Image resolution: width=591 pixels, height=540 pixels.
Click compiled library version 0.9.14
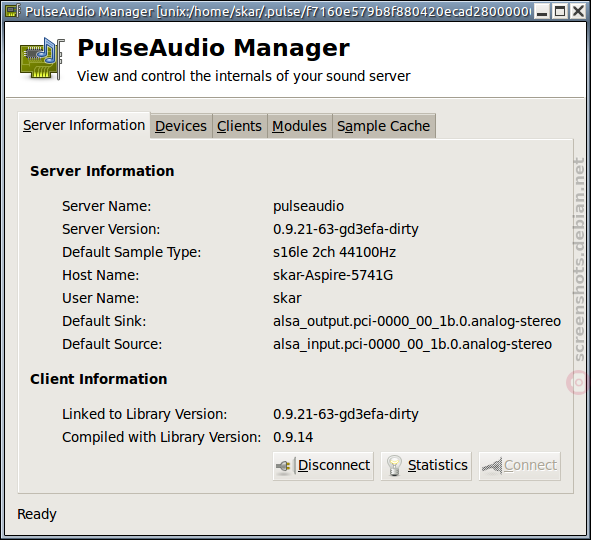(x=293, y=438)
